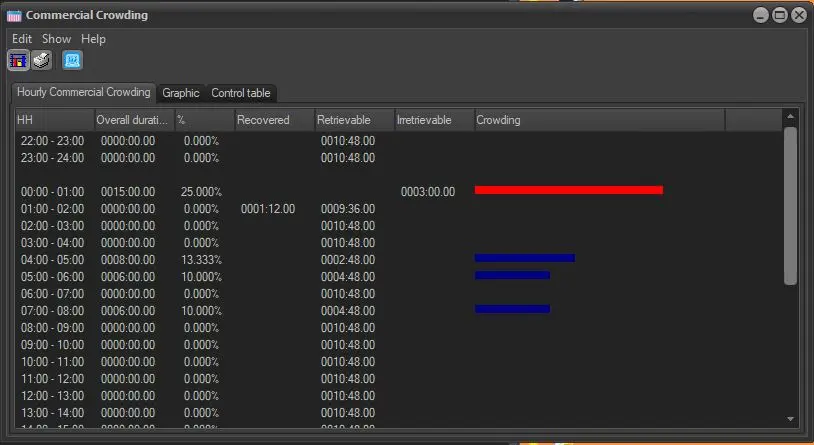Click the printer icon in toolbar
This screenshot has height=445, width=814.
coord(41,60)
